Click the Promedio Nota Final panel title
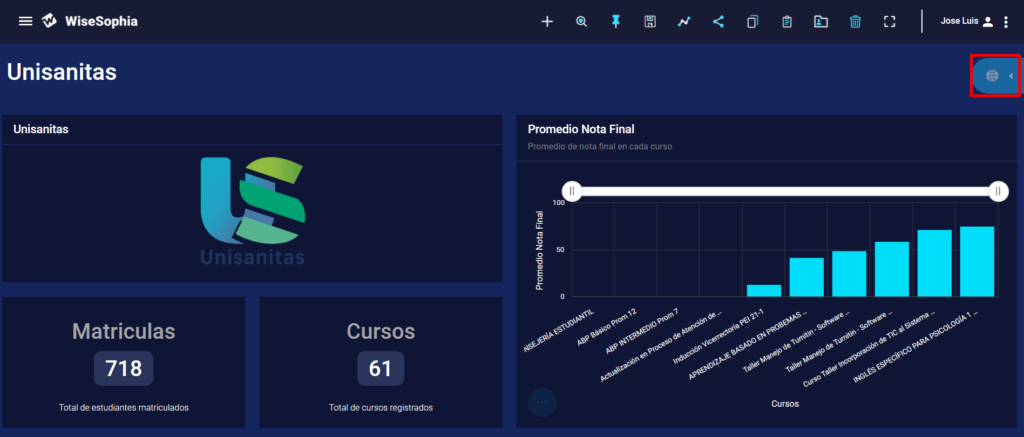Viewport: 1024px width, 437px height. (581, 129)
